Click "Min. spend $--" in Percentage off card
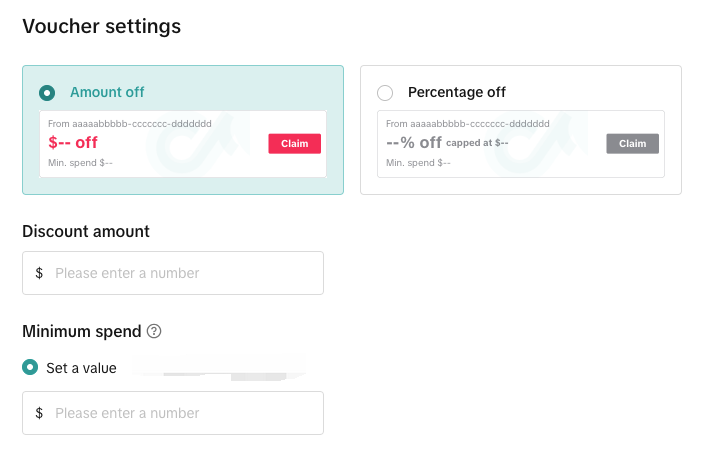The width and height of the screenshot is (704, 451). pyautogui.click(x=418, y=163)
